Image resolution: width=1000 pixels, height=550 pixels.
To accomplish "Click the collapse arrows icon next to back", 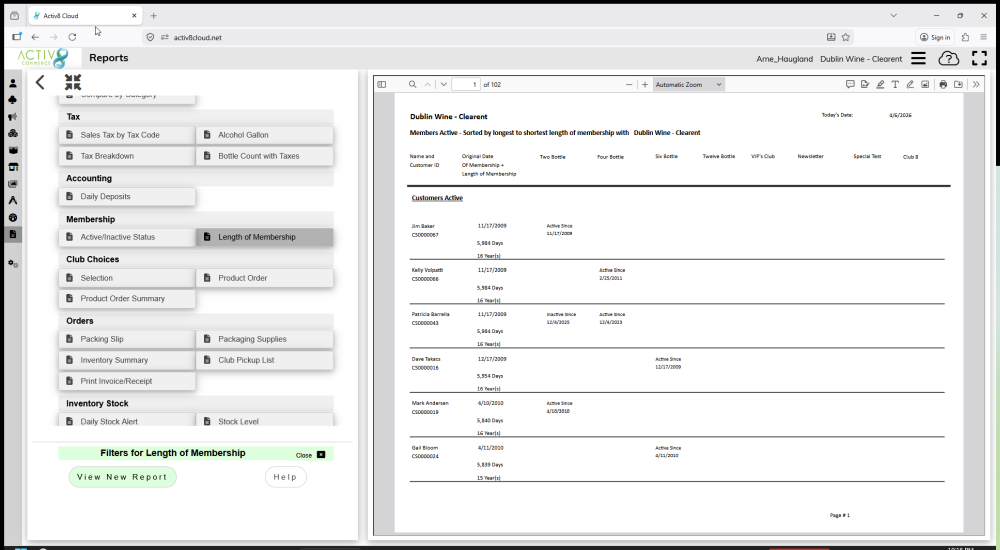I will (73, 82).
